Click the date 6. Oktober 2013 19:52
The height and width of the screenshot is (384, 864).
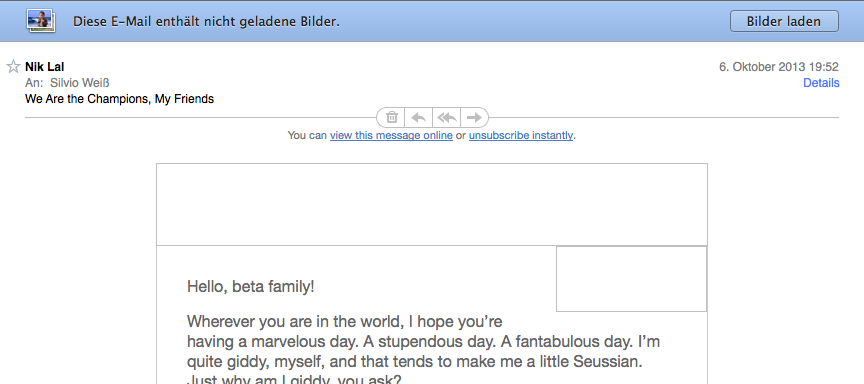(x=779, y=67)
